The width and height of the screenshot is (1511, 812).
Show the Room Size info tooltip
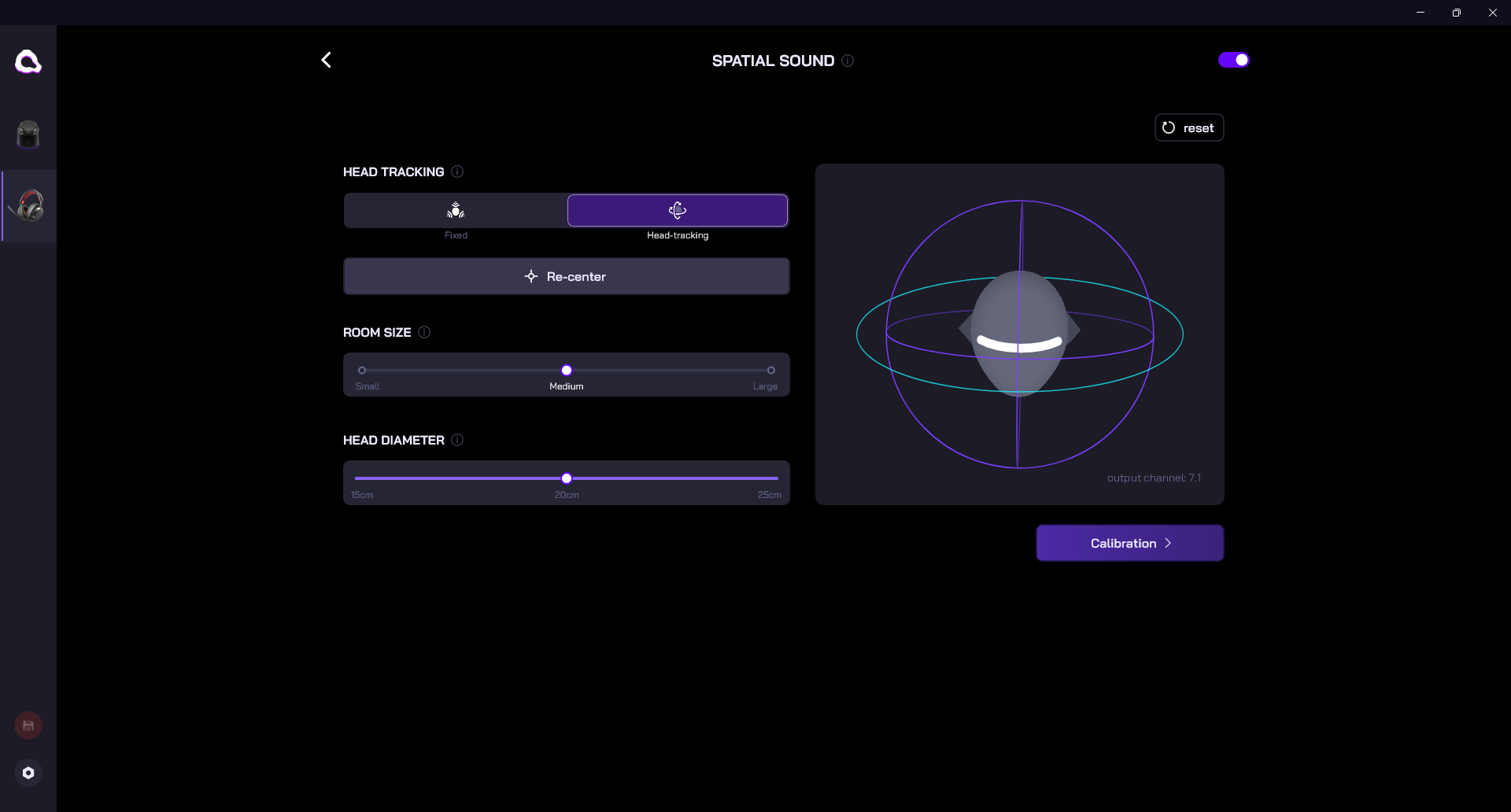[424, 332]
